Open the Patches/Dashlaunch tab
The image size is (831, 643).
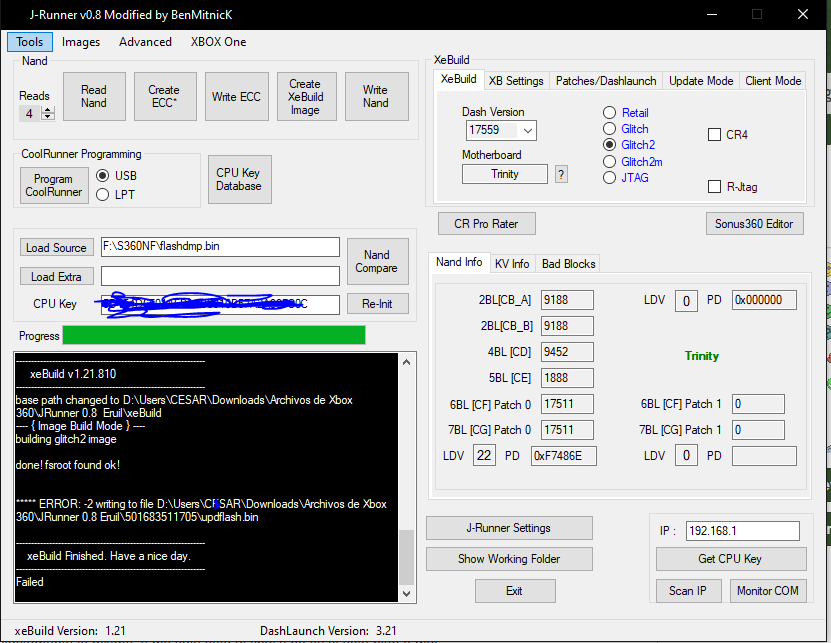[605, 81]
